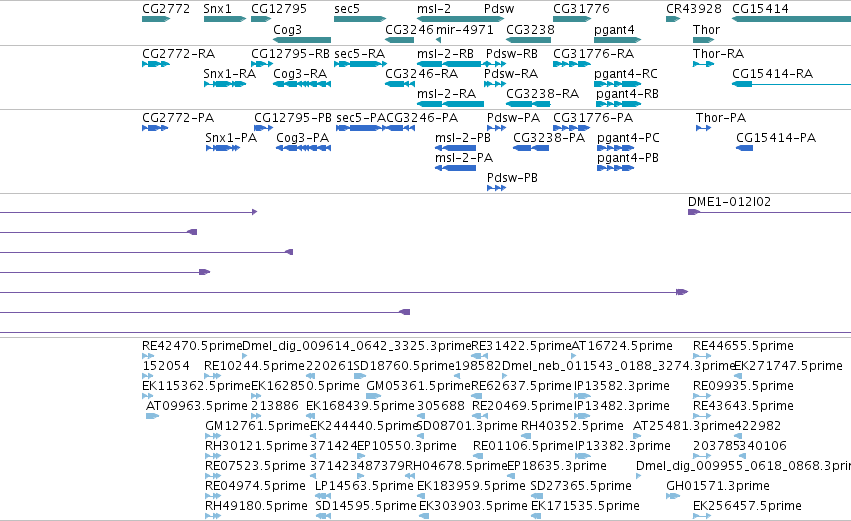
Task: Click transcript CG31776-RA
Action: tap(572, 64)
